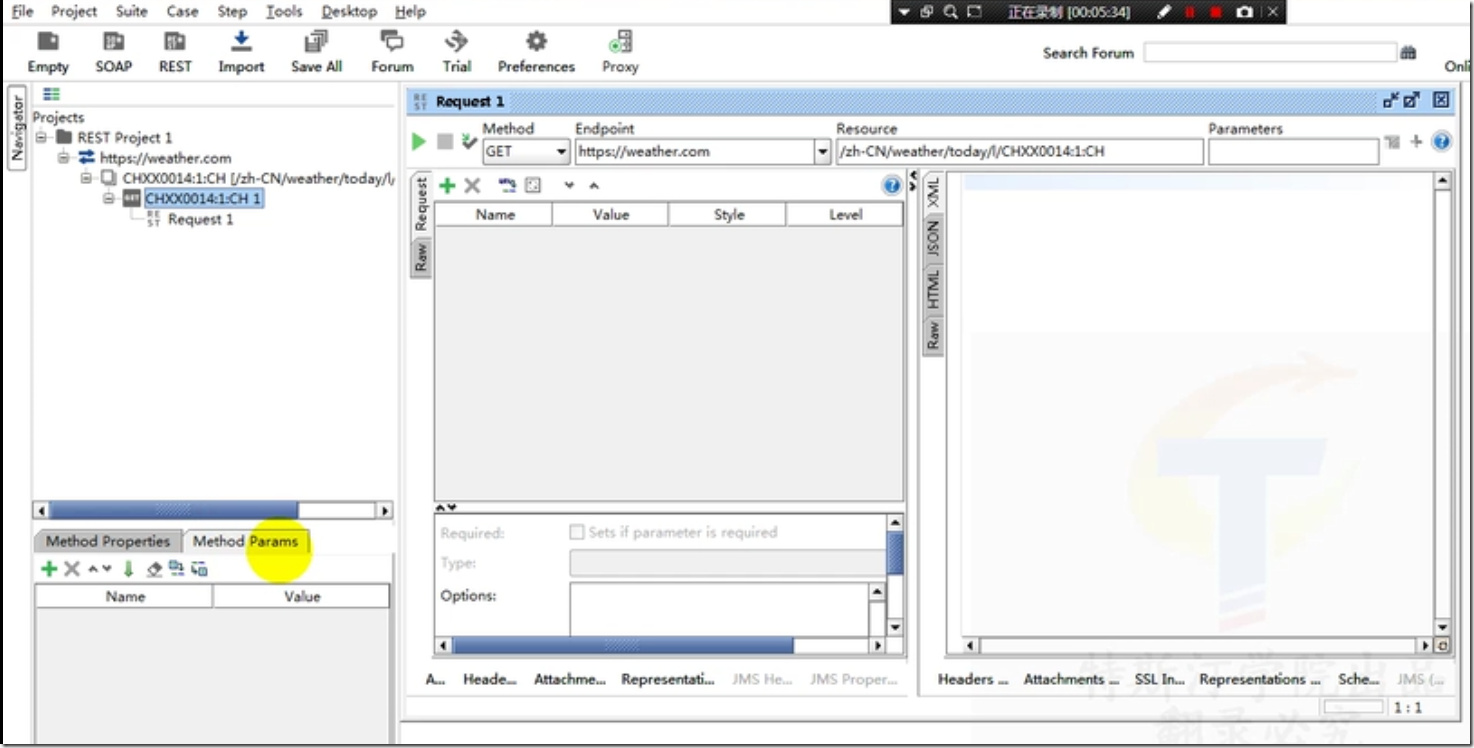Click the Trial toolbar icon
Viewport: 1474px width, 748px height.
pos(457,42)
